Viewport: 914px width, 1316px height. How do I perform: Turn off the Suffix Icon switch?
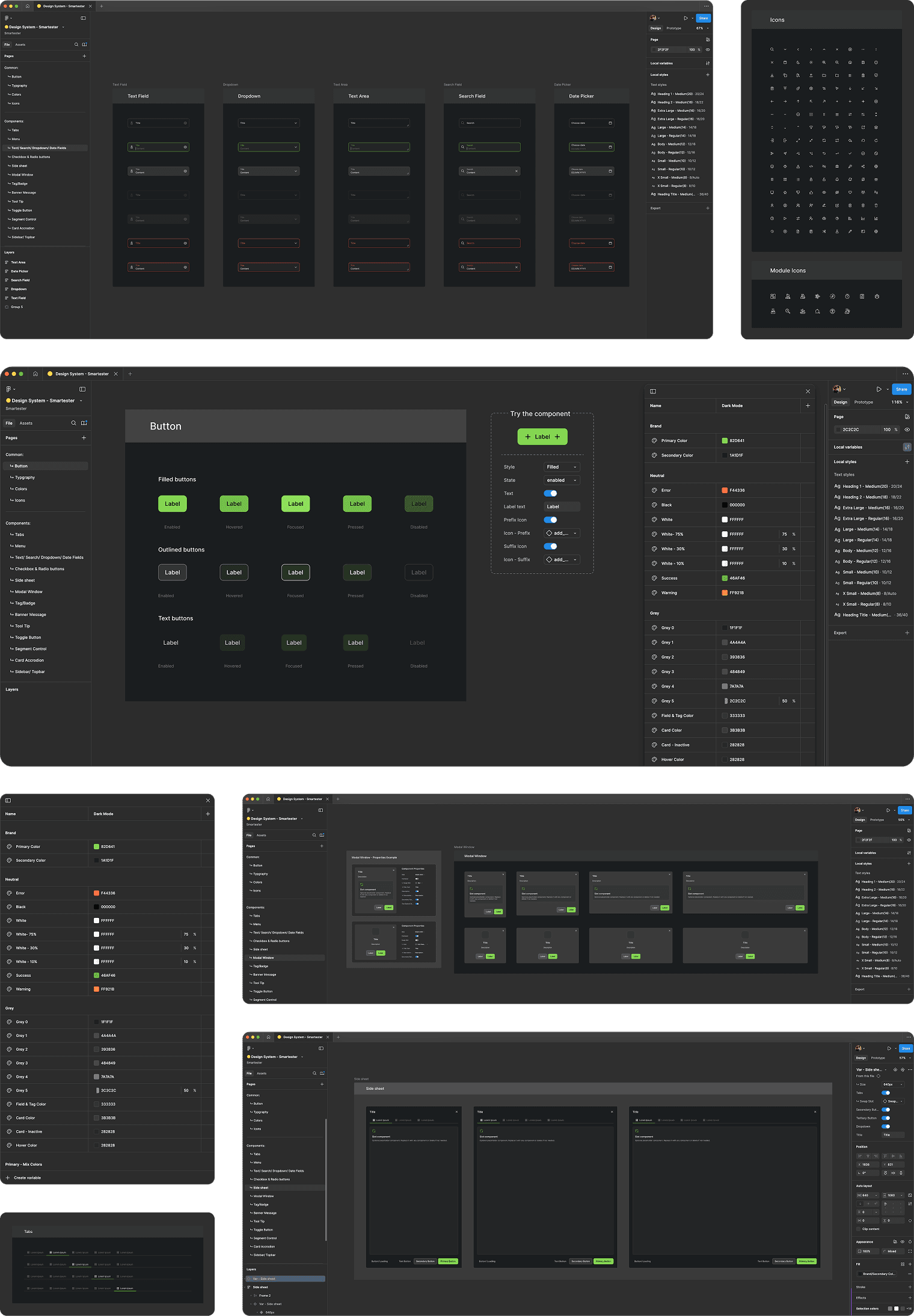550,546
